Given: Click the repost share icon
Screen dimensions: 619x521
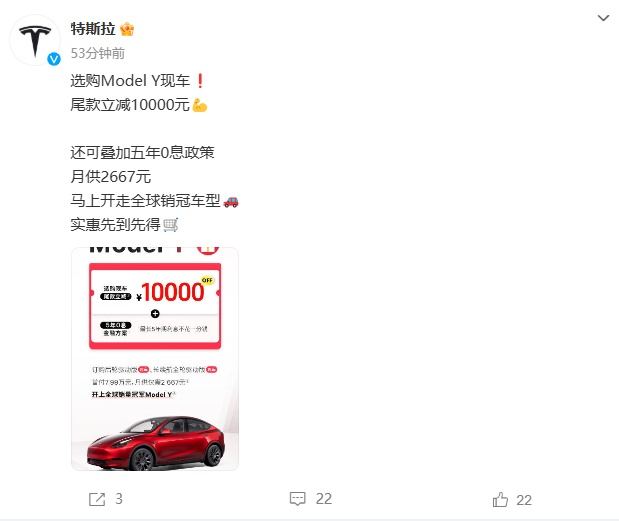Looking at the screenshot, I should (97, 499).
